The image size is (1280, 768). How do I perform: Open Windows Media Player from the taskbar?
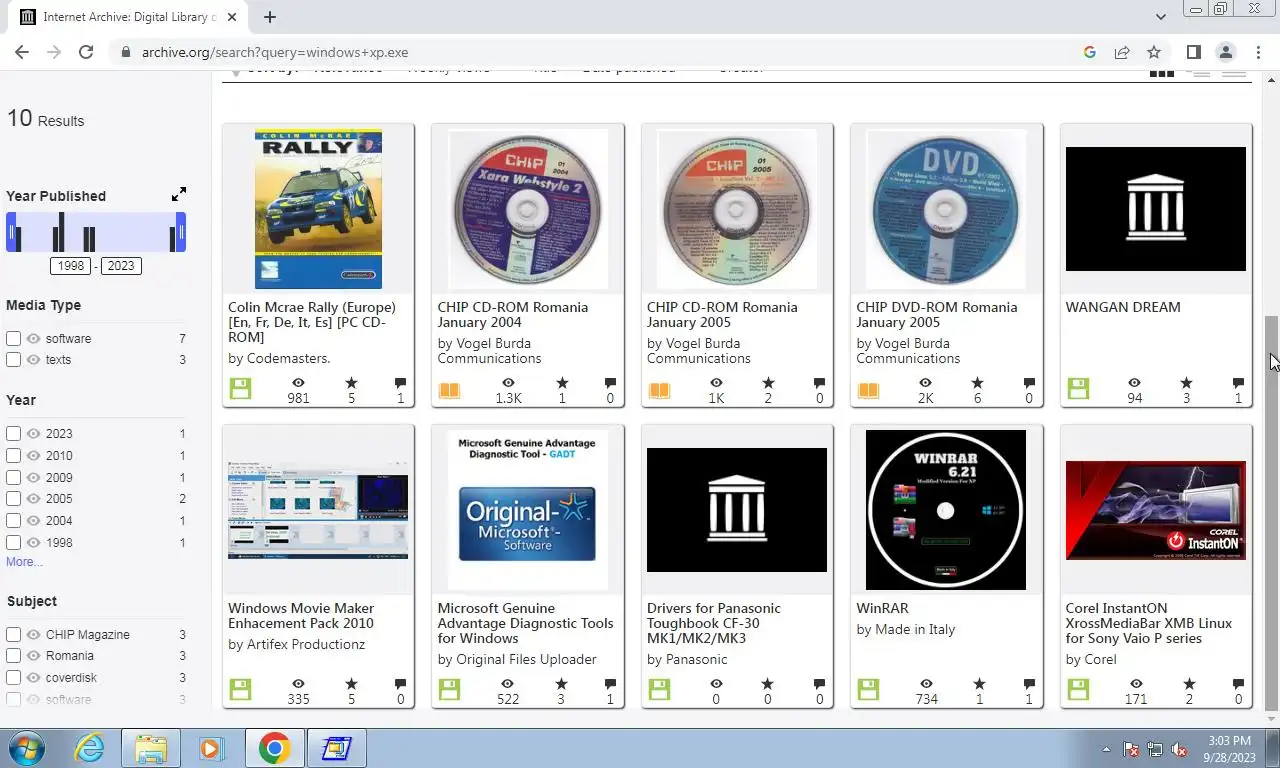[211, 748]
